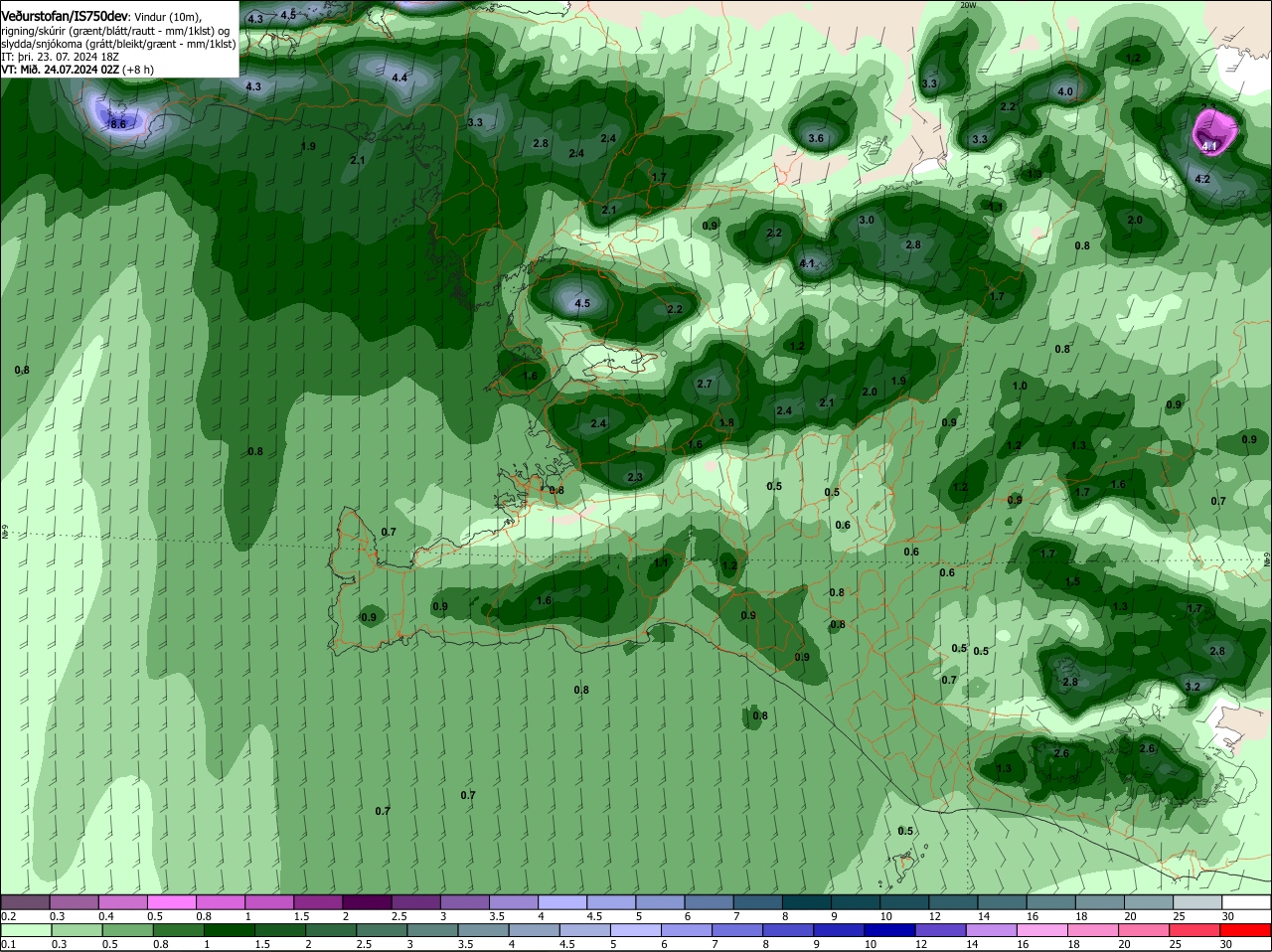Select the bright pink swatch starting at 0.5 on purple scale

[171, 902]
